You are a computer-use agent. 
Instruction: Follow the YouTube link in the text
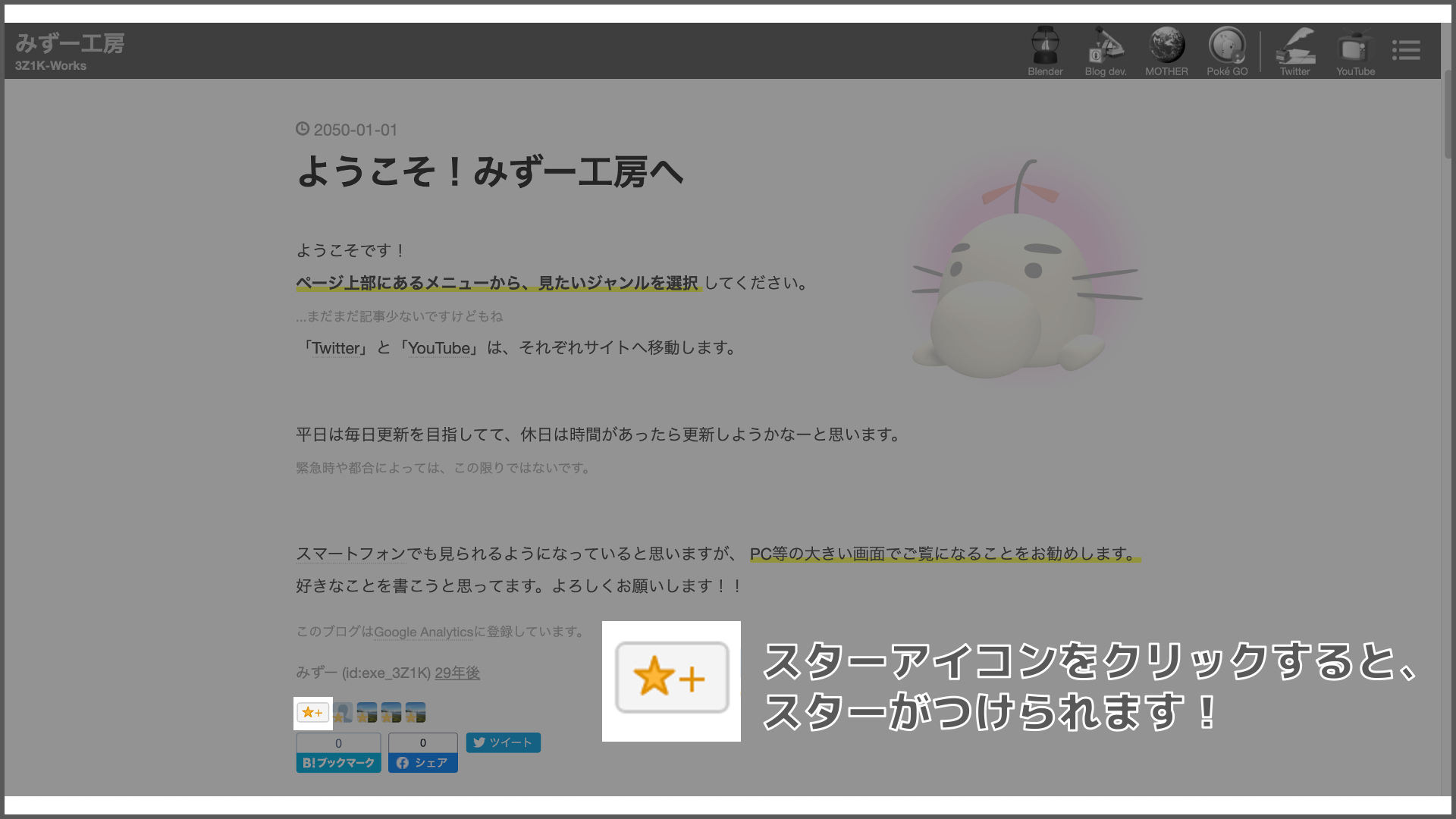click(x=439, y=348)
